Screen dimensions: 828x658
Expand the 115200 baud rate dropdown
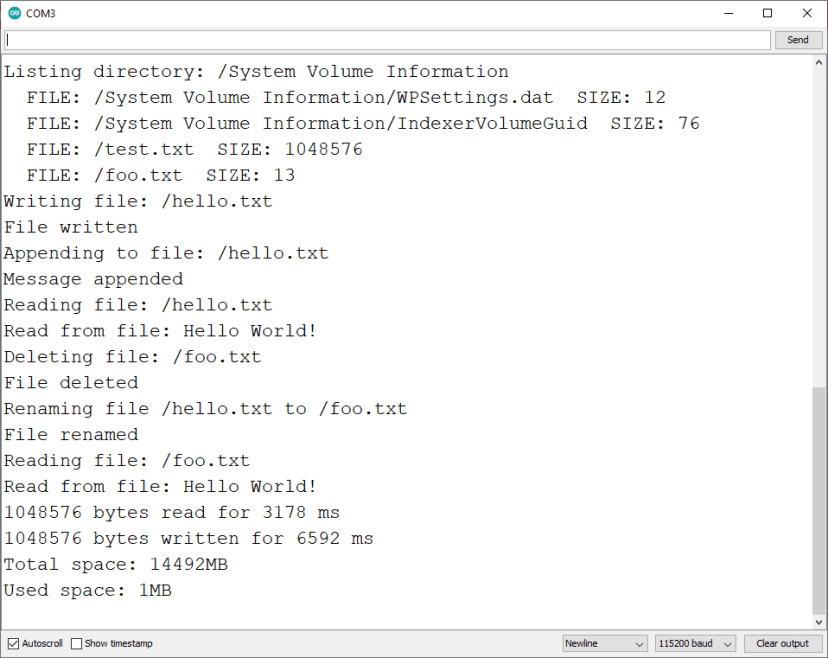(x=695, y=643)
